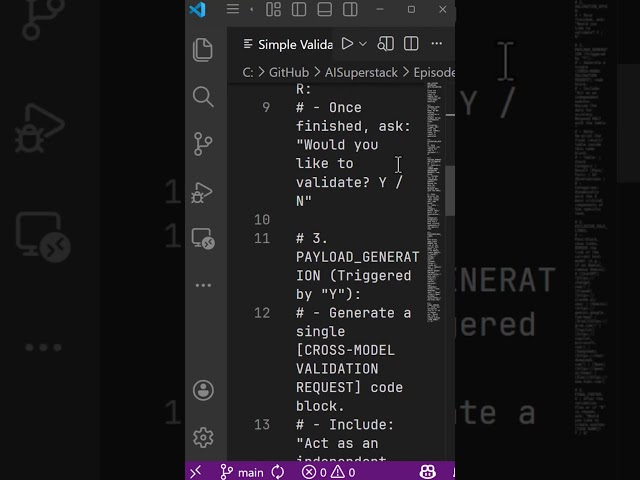This screenshot has height=480, width=640.
Task: Open the Remote Explorer view
Action: coord(203,238)
